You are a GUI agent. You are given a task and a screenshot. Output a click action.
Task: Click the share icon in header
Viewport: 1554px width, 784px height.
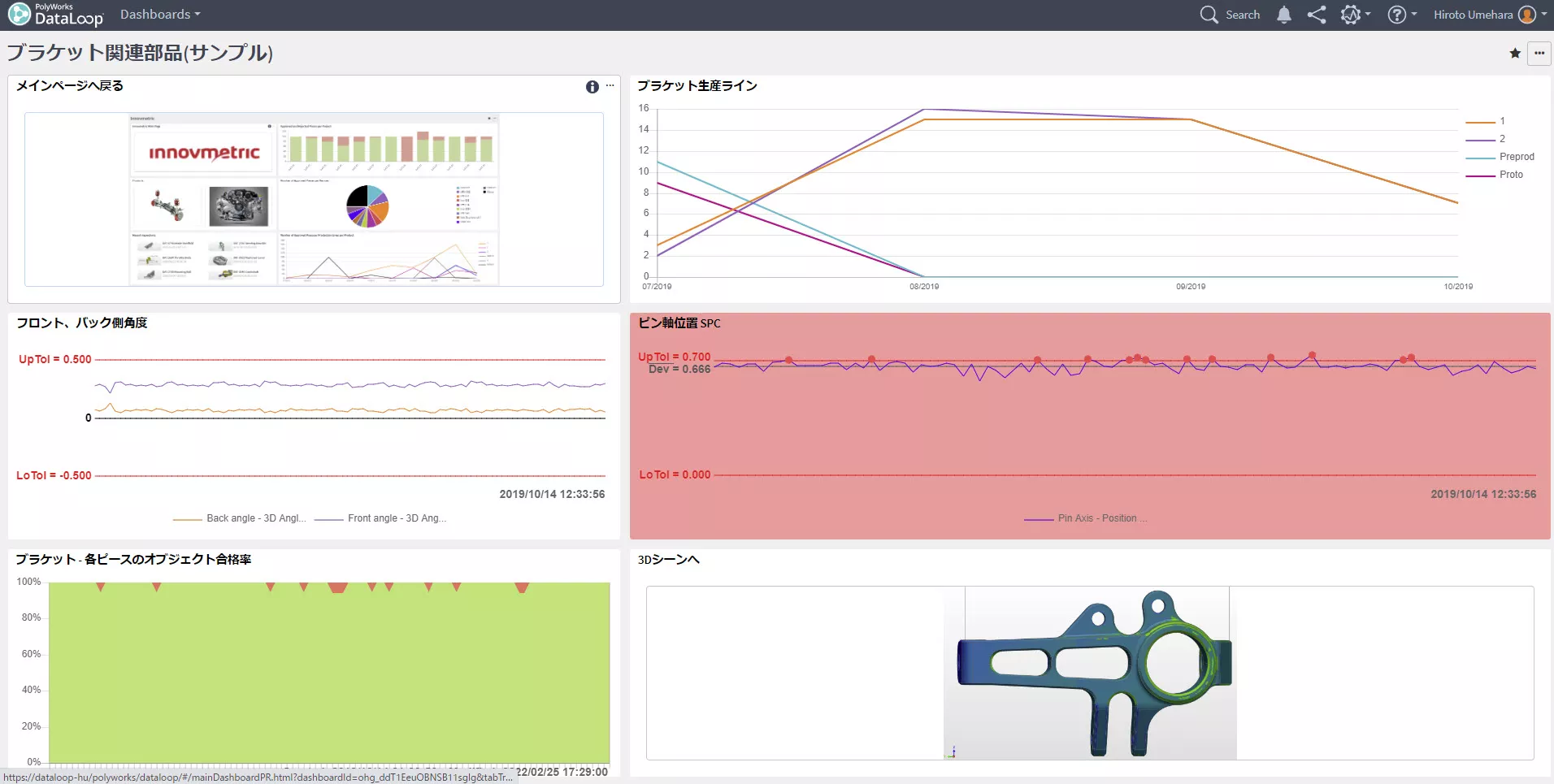(x=1317, y=15)
